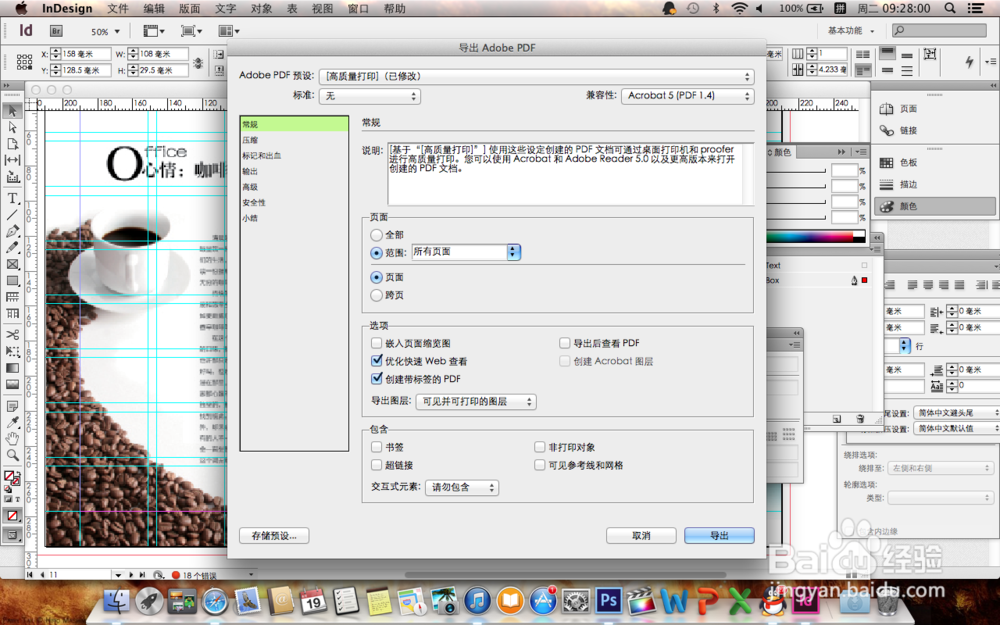Viewport: 1000px width, 625px height.
Task: Expand the page range combo box arrow
Action: 514,252
